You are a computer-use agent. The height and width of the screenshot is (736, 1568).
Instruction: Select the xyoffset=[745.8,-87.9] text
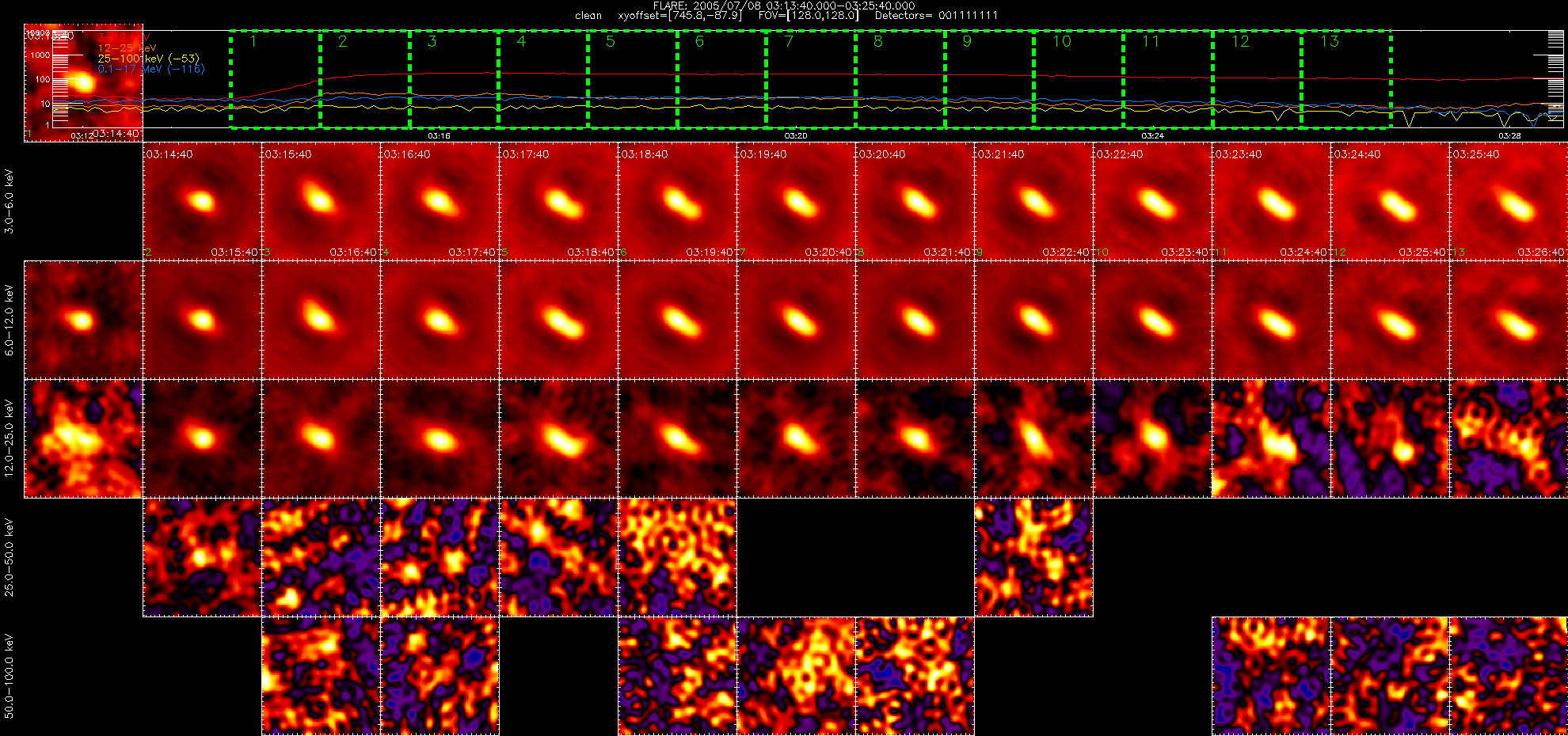679,15
